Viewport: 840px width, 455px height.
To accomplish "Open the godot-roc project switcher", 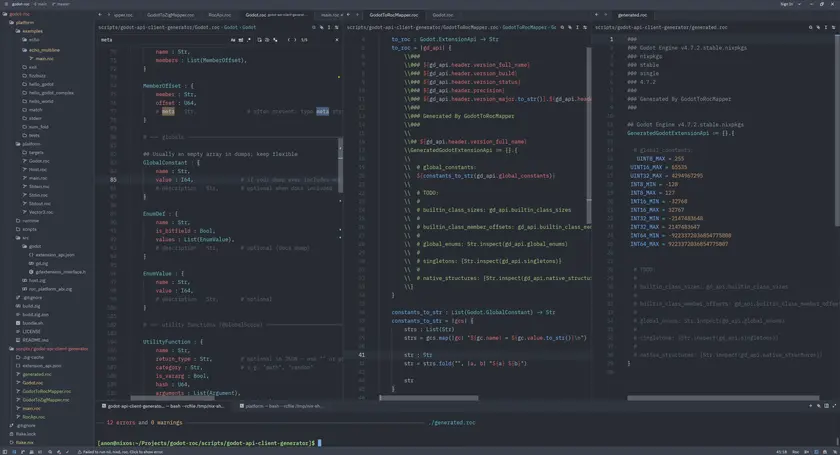I will pos(21,4).
